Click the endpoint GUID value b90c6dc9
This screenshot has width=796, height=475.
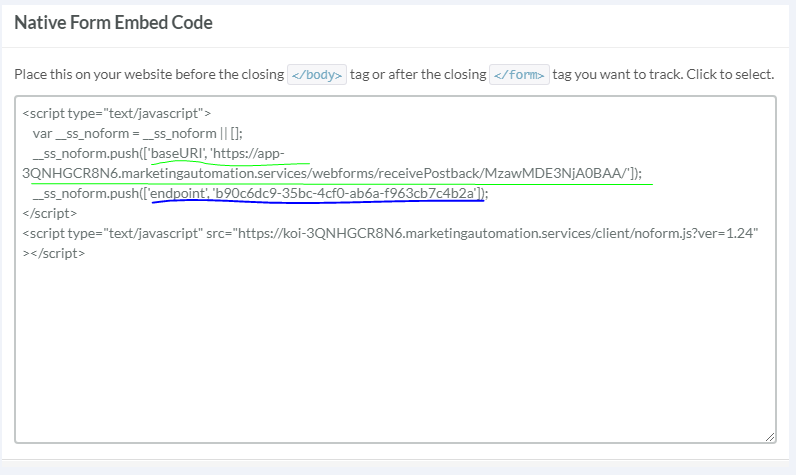[347, 194]
